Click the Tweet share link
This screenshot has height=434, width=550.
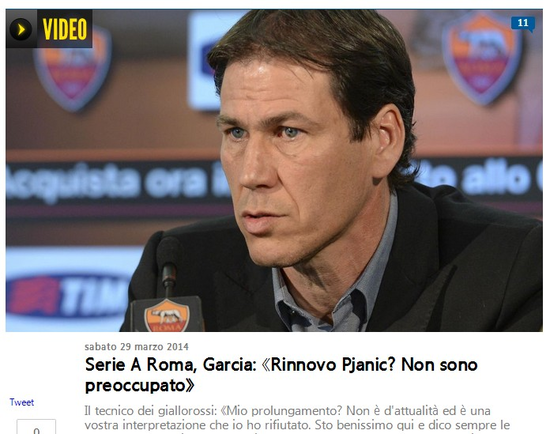point(22,402)
